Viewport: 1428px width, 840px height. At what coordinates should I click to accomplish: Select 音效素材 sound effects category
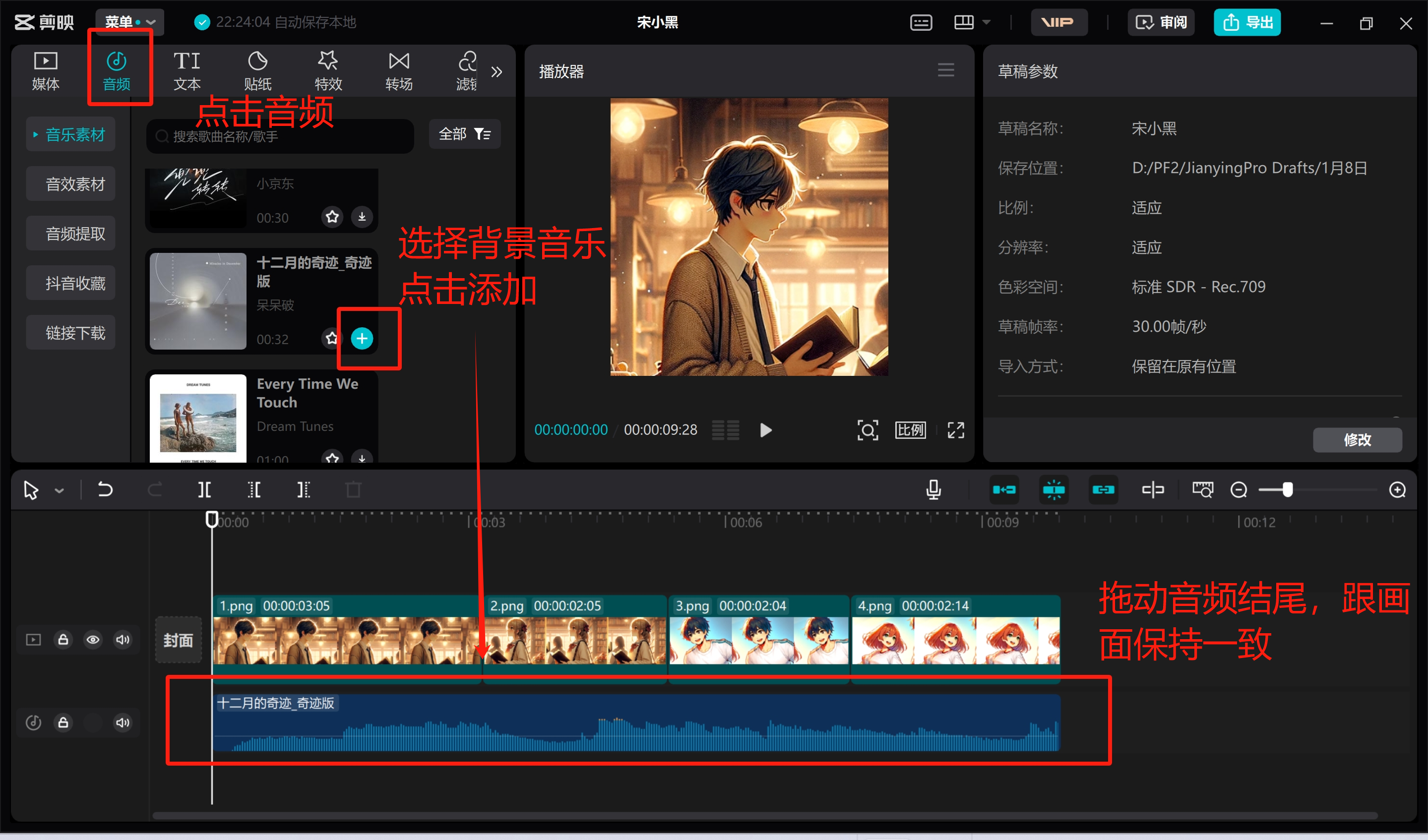click(x=70, y=184)
